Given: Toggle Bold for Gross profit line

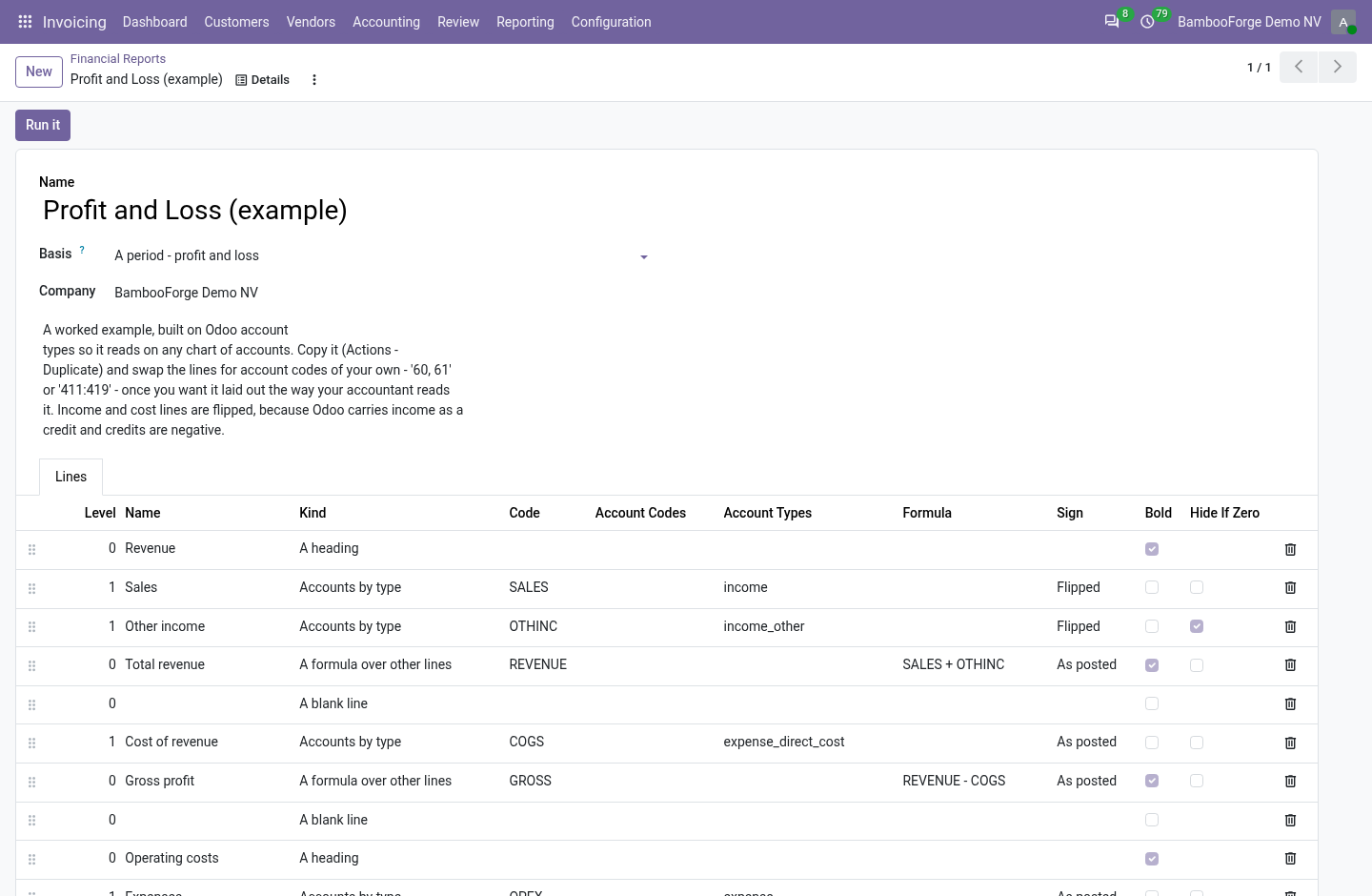Looking at the screenshot, I should click(x=1152, y=781).
